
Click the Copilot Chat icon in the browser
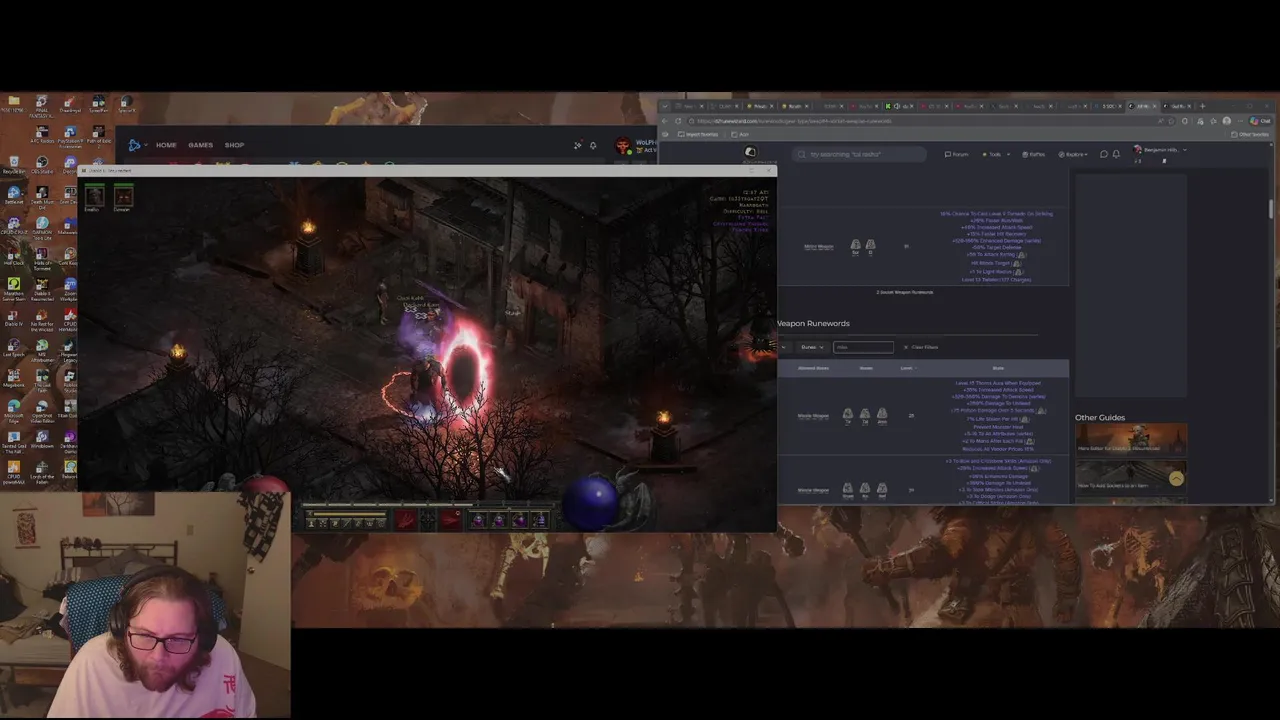pyautogui.click(x=1260, y=121)
